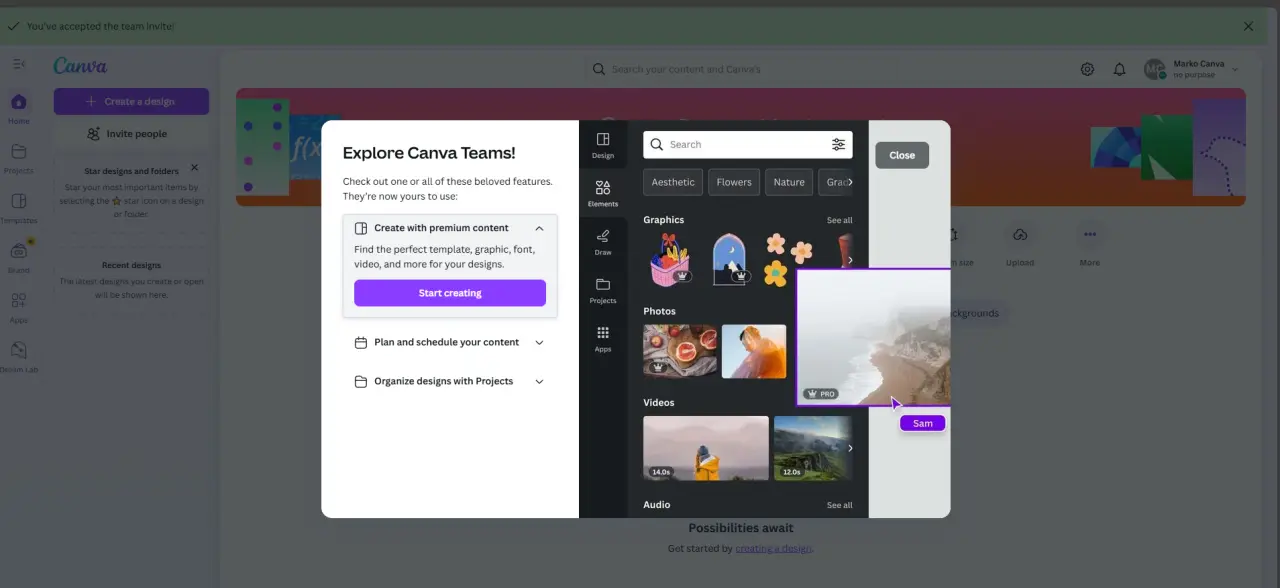This screenshot has height=588, width=1280.
Task: Dismiss the team invite notification banner
Action: point(1248,26)
